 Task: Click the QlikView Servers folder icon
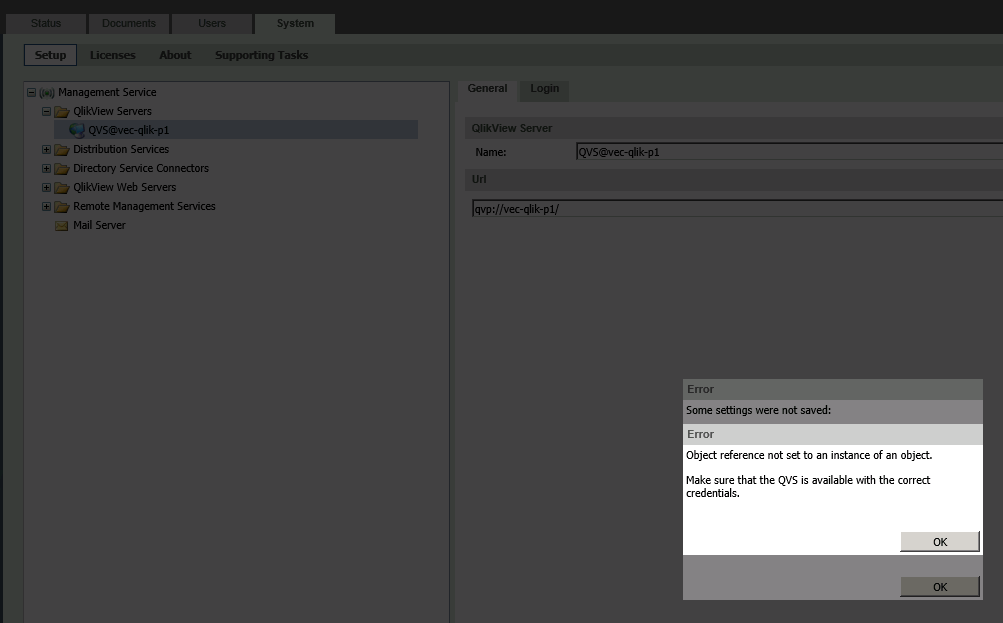click(62, 112)
